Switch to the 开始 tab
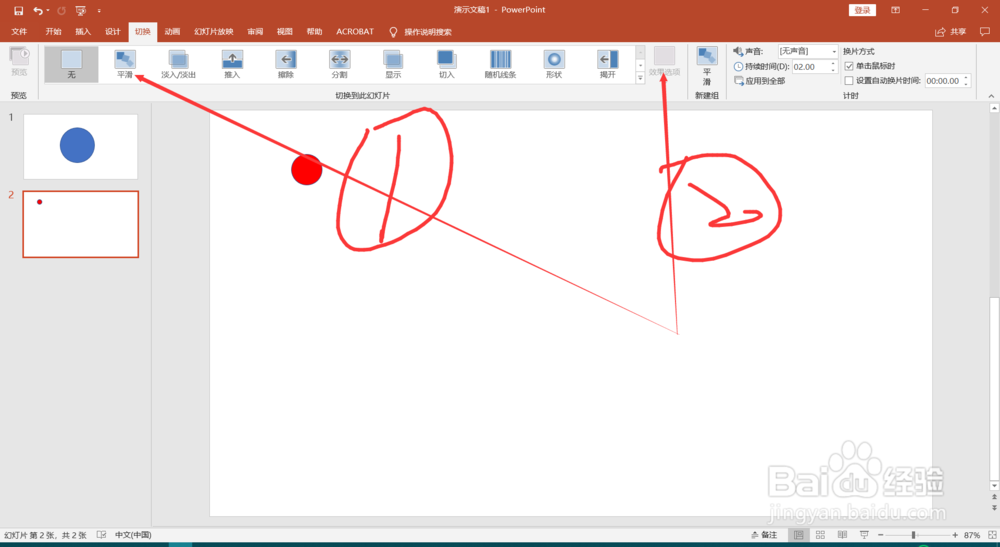1000x547 pixels. (x=54, y=31)
